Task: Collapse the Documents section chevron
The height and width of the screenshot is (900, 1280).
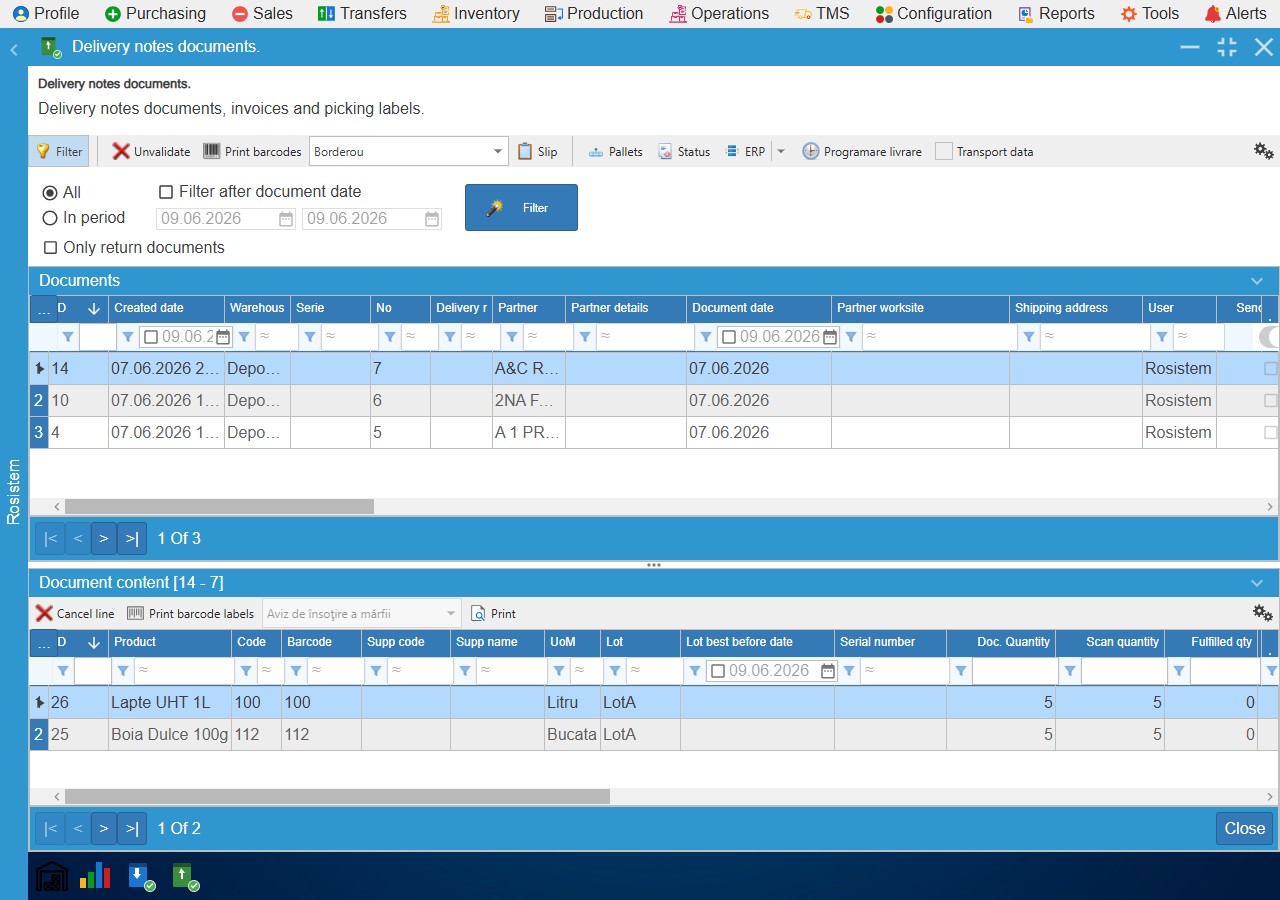Action: [x=1257, y=281]
